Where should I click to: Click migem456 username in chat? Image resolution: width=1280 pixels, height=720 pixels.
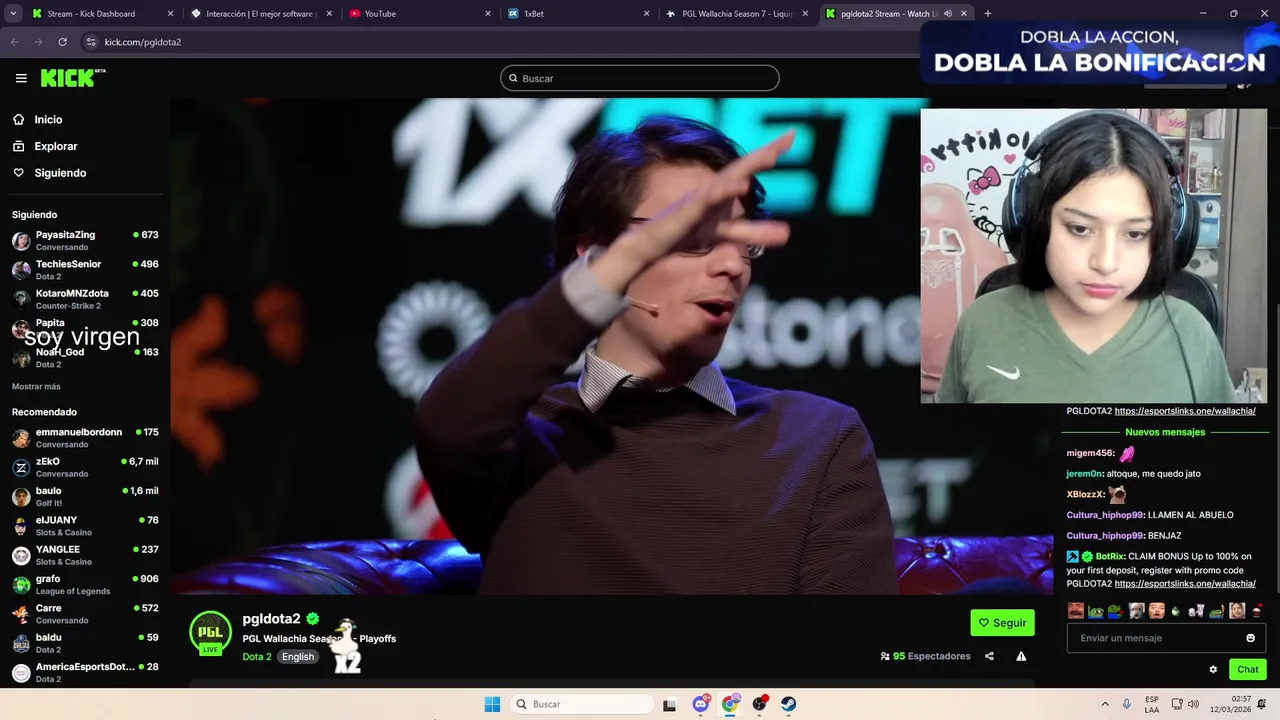1090,453
